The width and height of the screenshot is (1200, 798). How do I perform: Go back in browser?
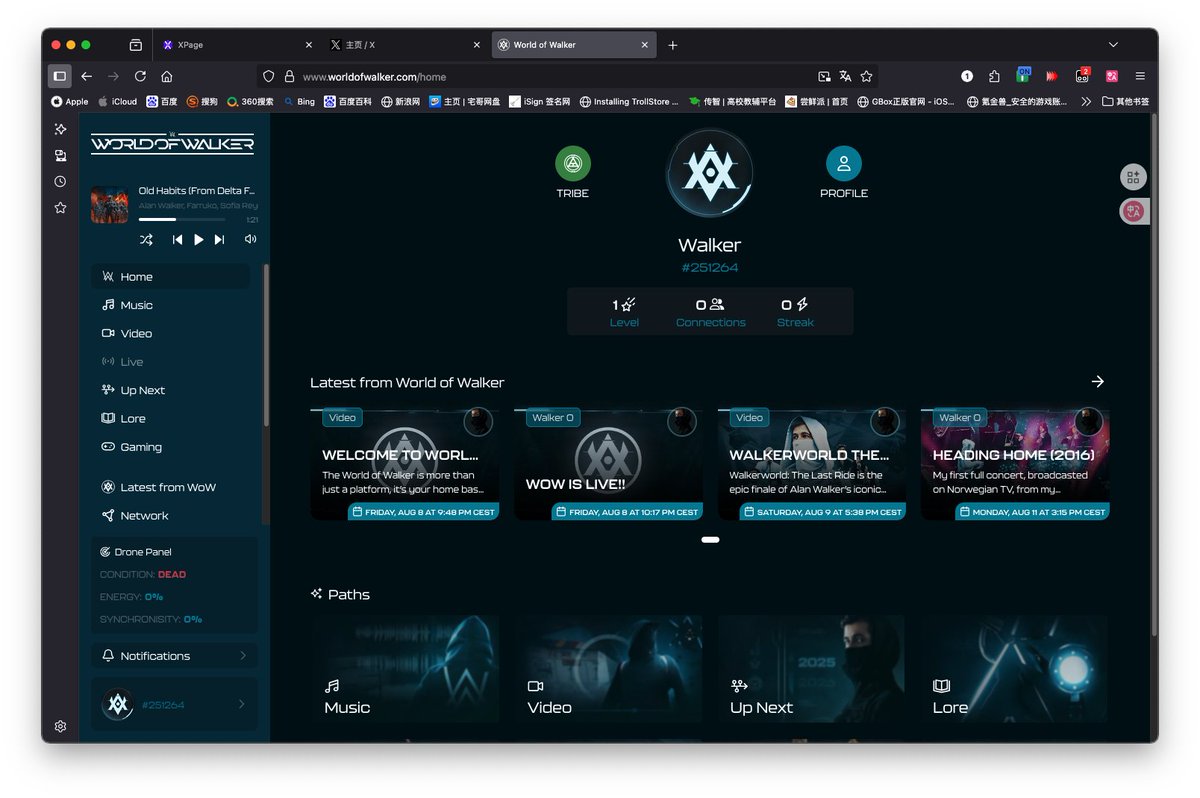87,76
